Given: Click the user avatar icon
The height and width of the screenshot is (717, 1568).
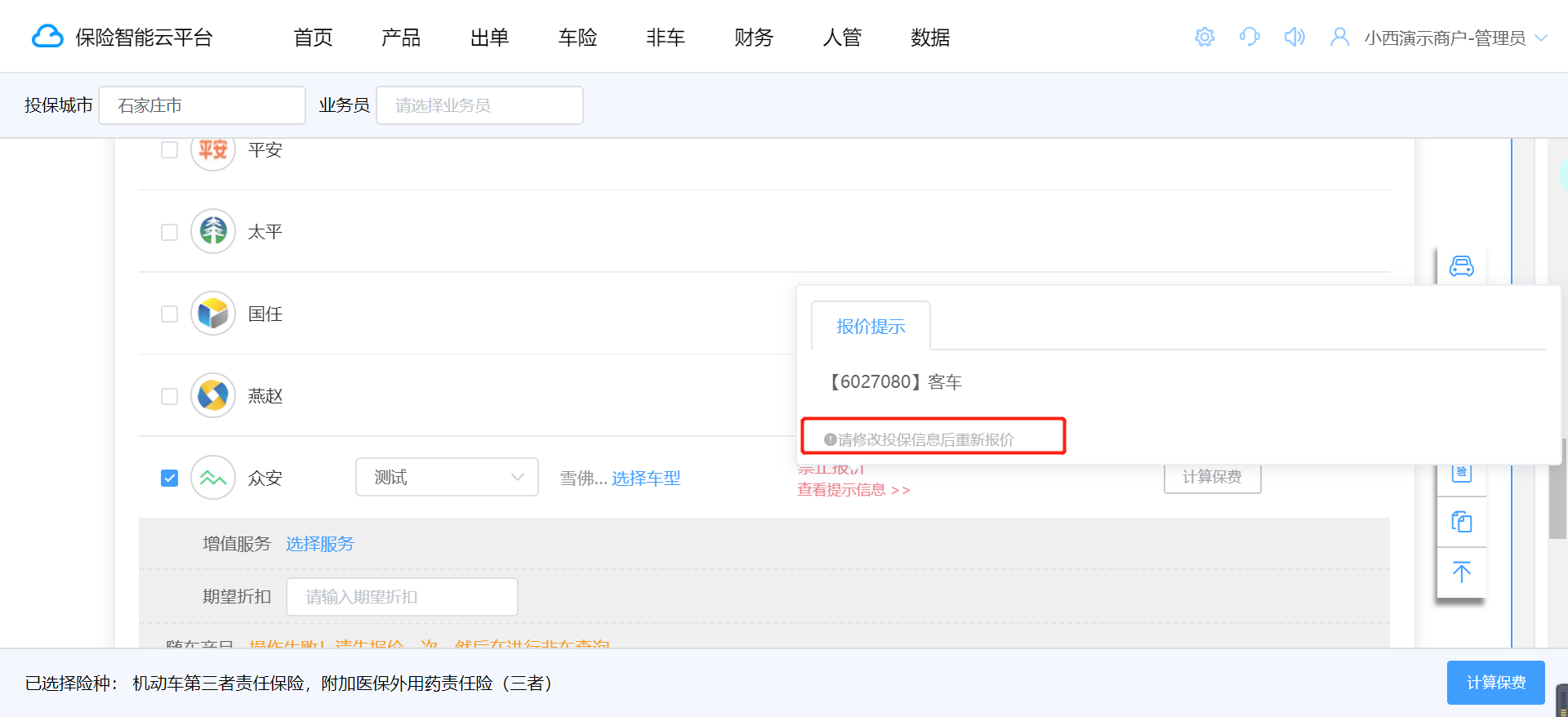Looking at the screenshot, I should pos(1339,37).
